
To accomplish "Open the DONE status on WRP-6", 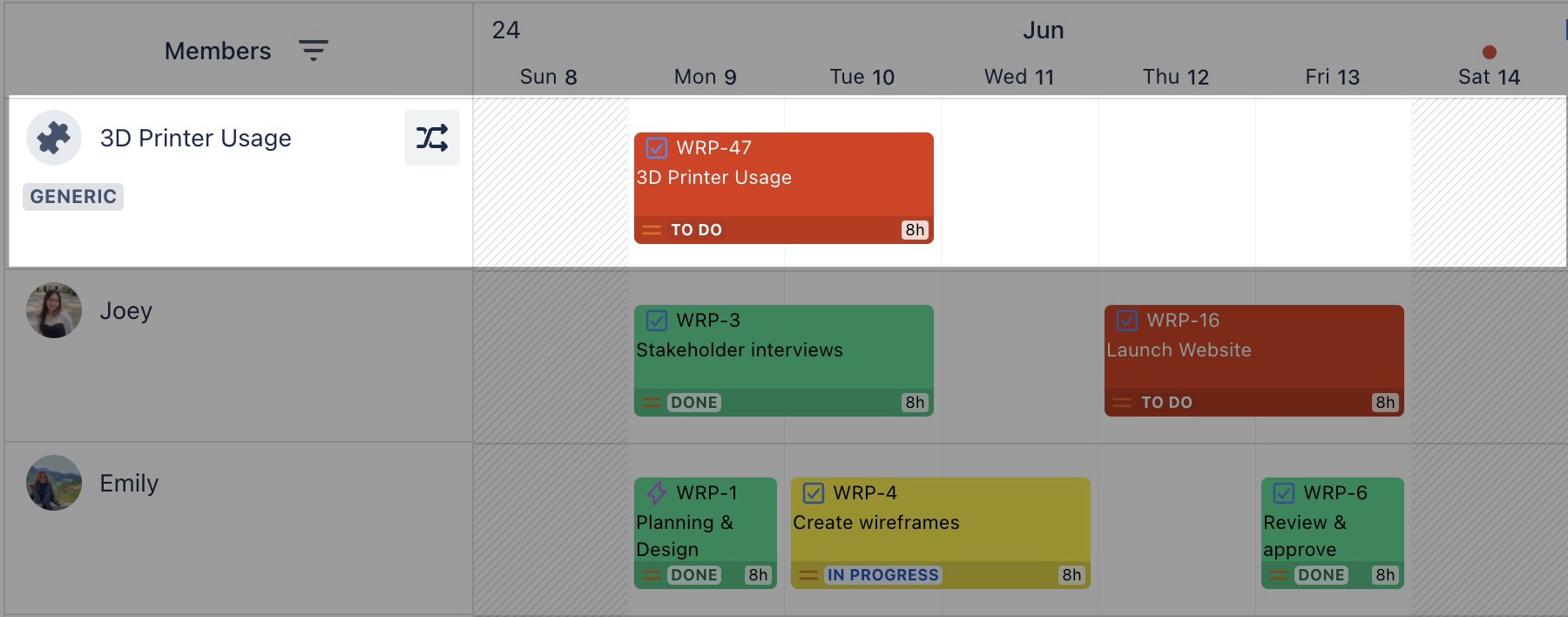I will pyautogui.click(x=1321, y=575).
